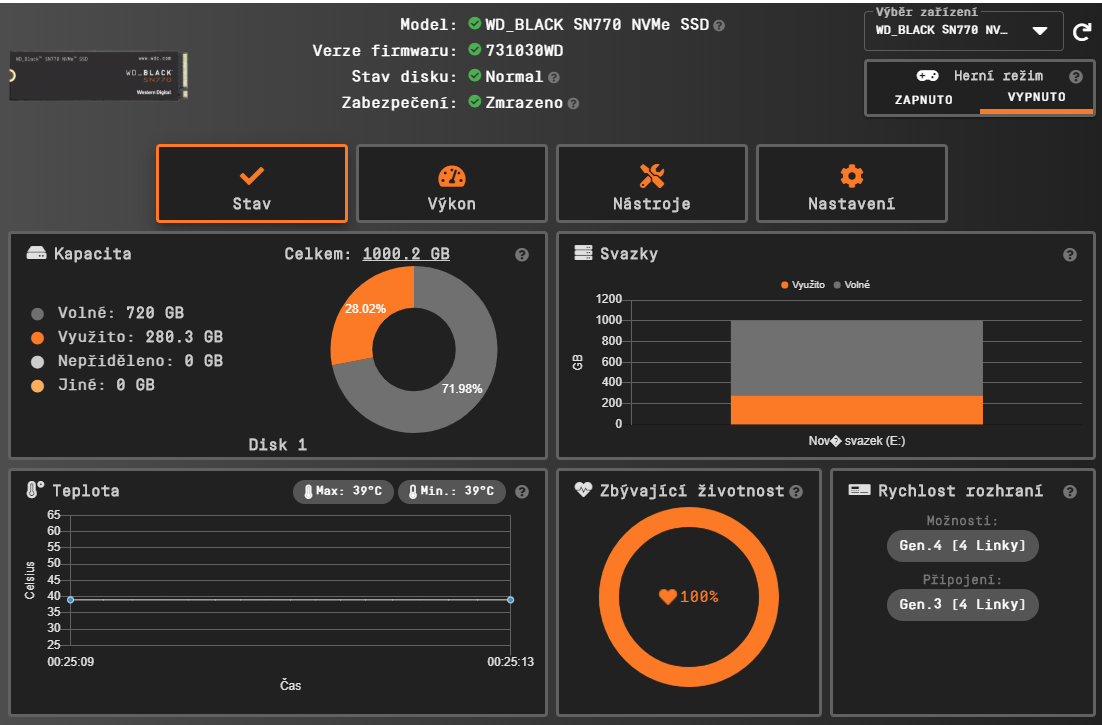Click the green check beside Model
This screenshot has height=725, width=1102.
click(474, 23)
